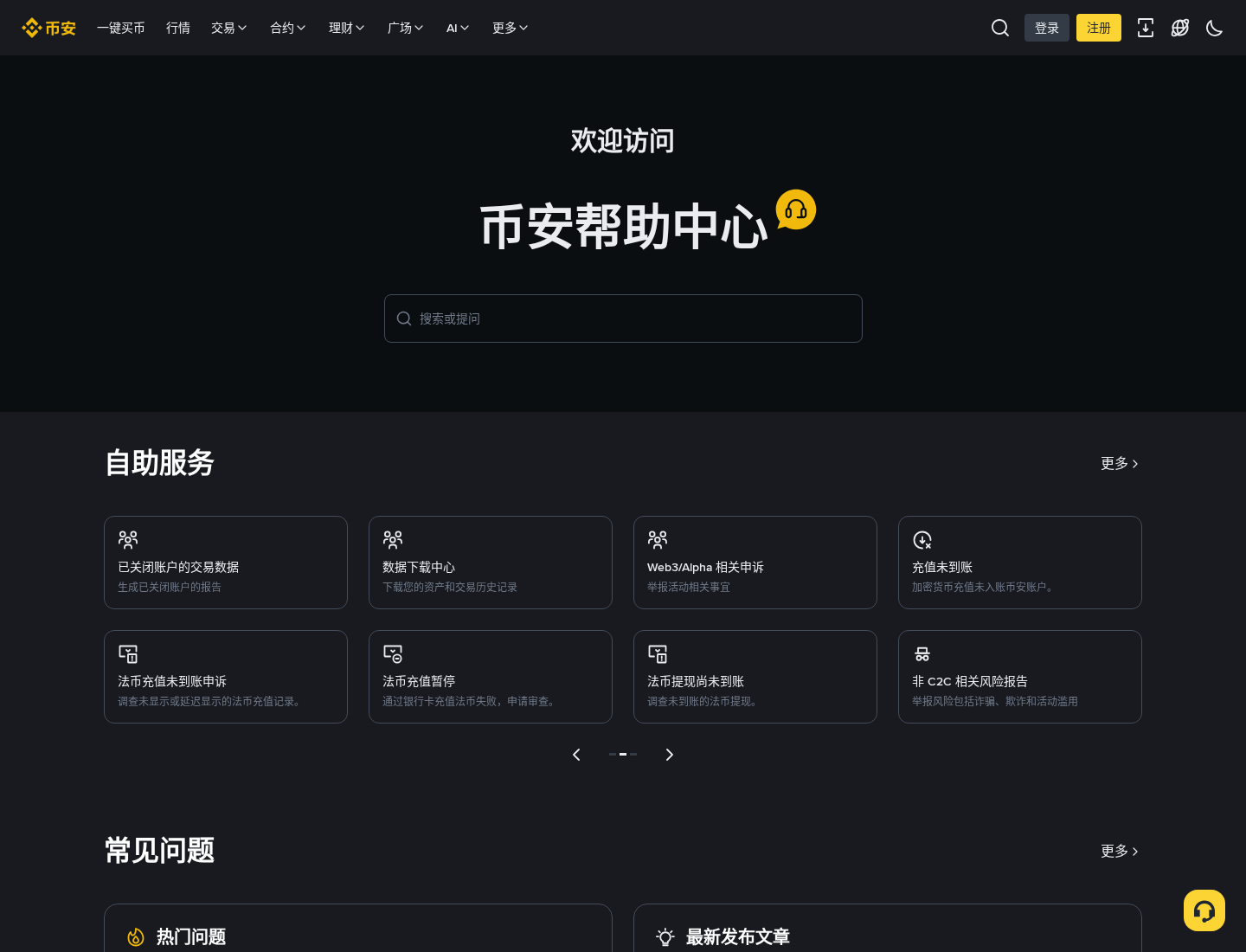Expand the 广场 dropdown menu
Image resolution: width=1246 pixels, height=952 pixels.
(405, 28)
